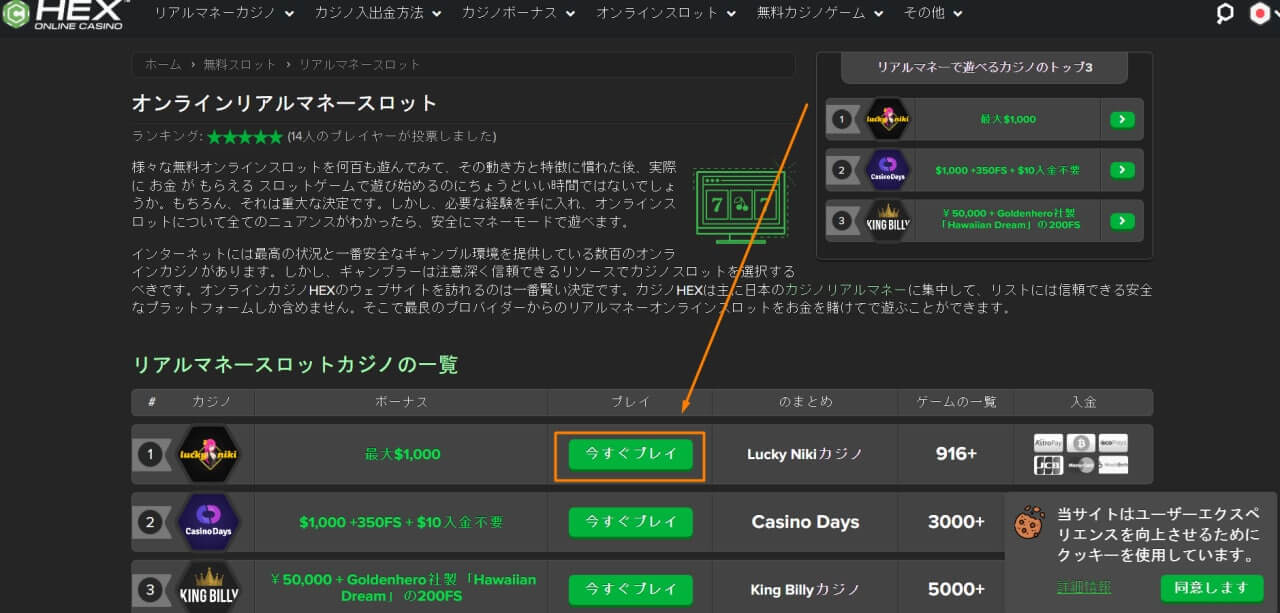Screen dimensions: 1280x613
Task: Click the リアルマネースロットカジノの一覧 heading
Action: [296, 364]
